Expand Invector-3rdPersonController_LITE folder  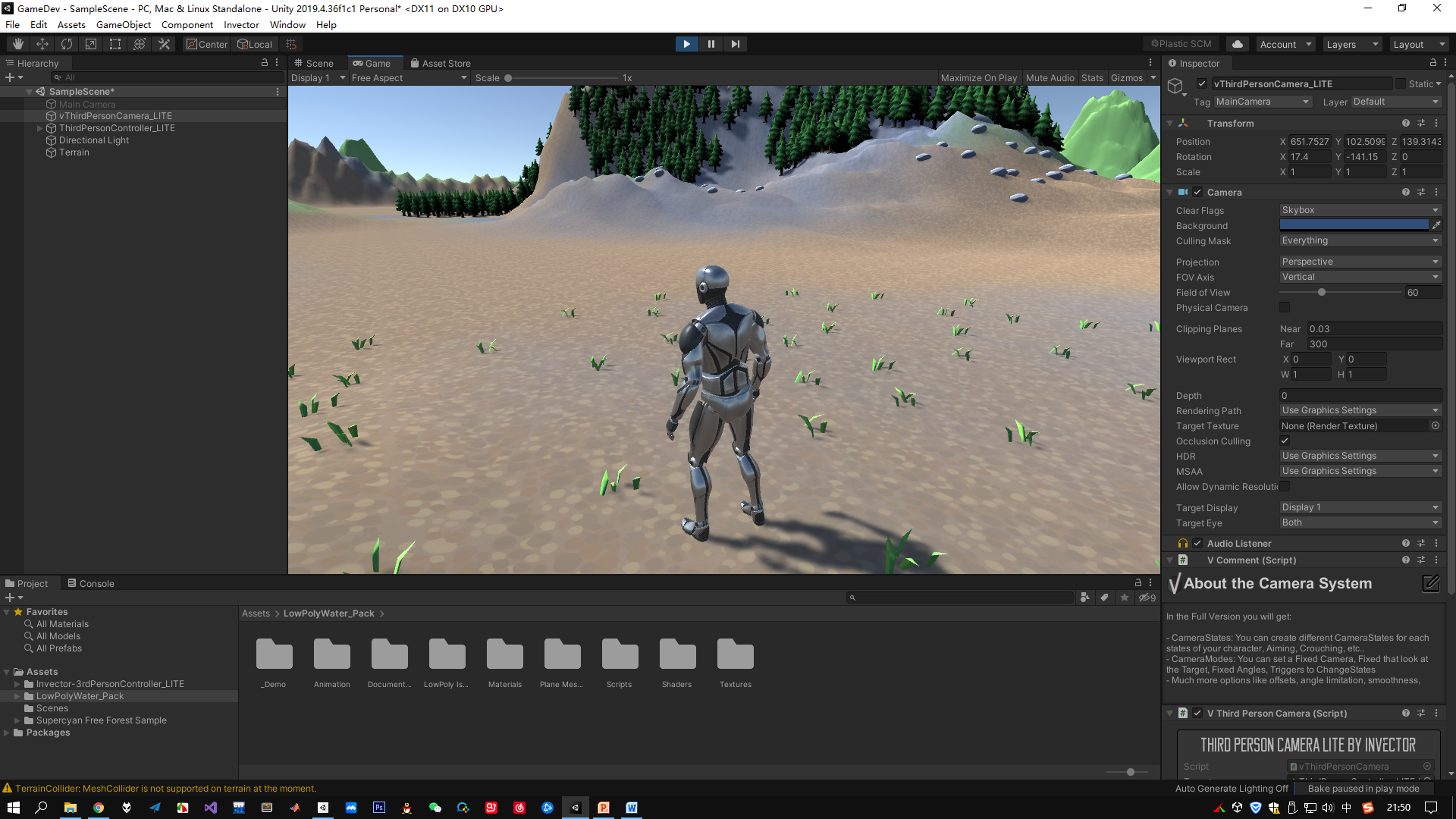coord(17,684)
